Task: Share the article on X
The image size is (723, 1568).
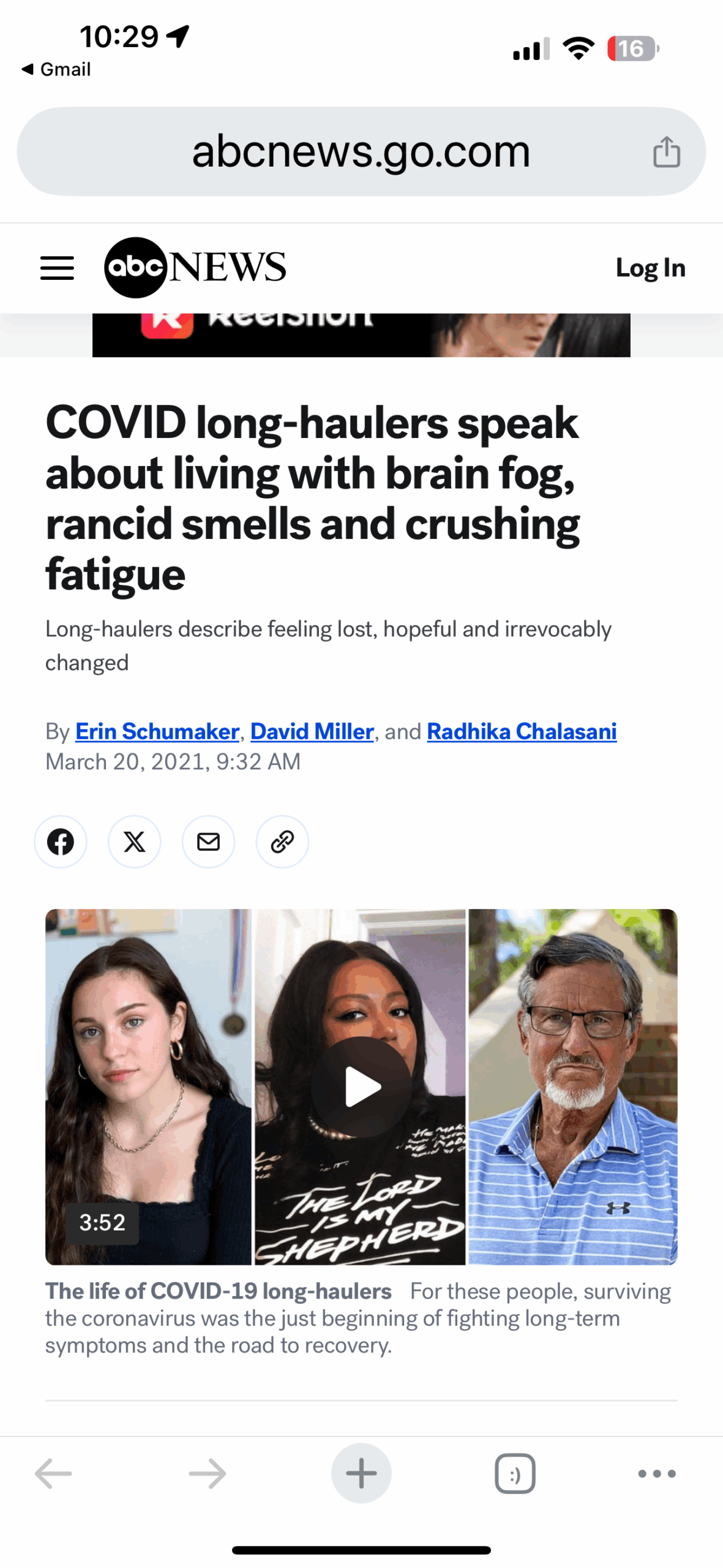Action: [x=135, y=841]
